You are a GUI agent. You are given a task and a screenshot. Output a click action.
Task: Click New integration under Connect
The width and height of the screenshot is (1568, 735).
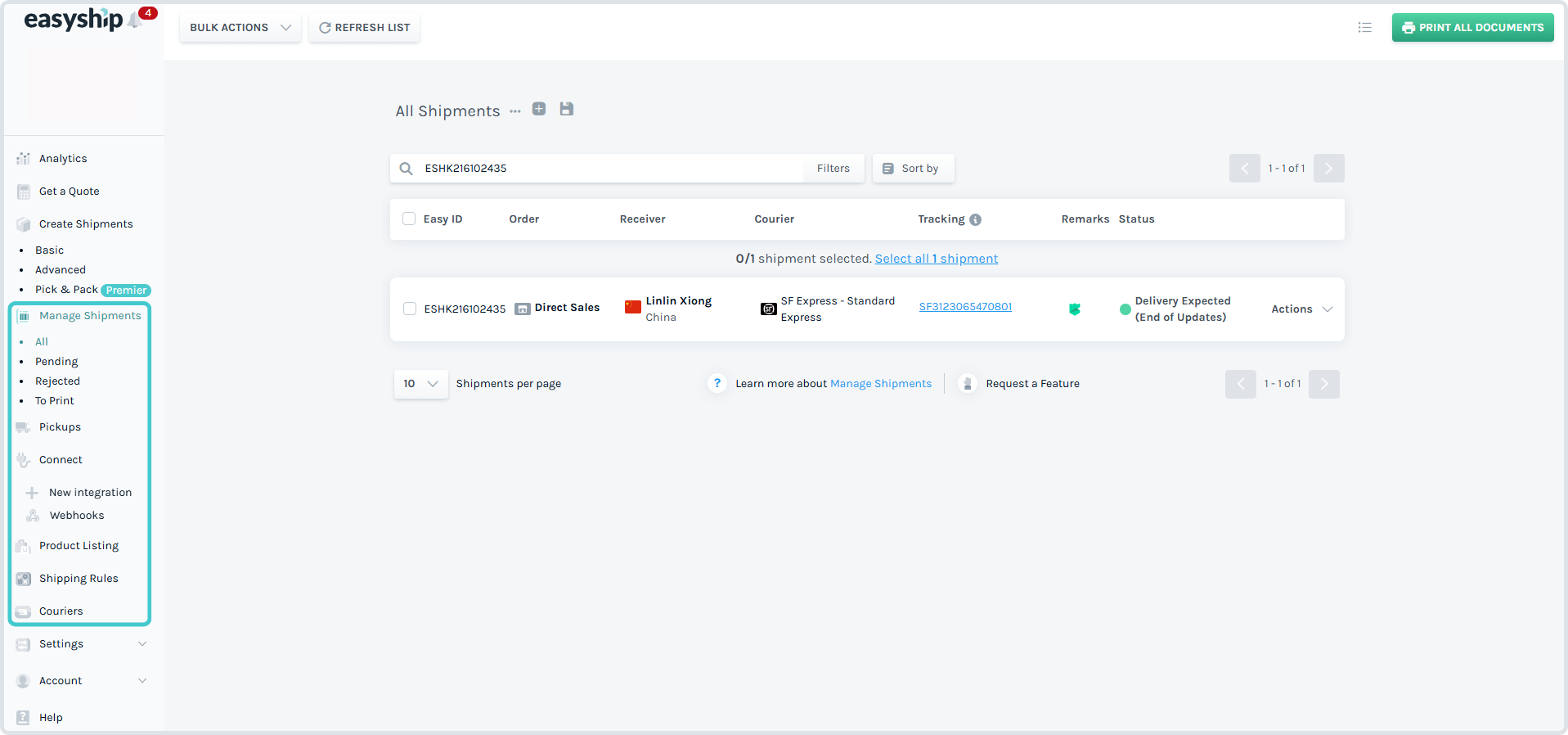point(90,493)
